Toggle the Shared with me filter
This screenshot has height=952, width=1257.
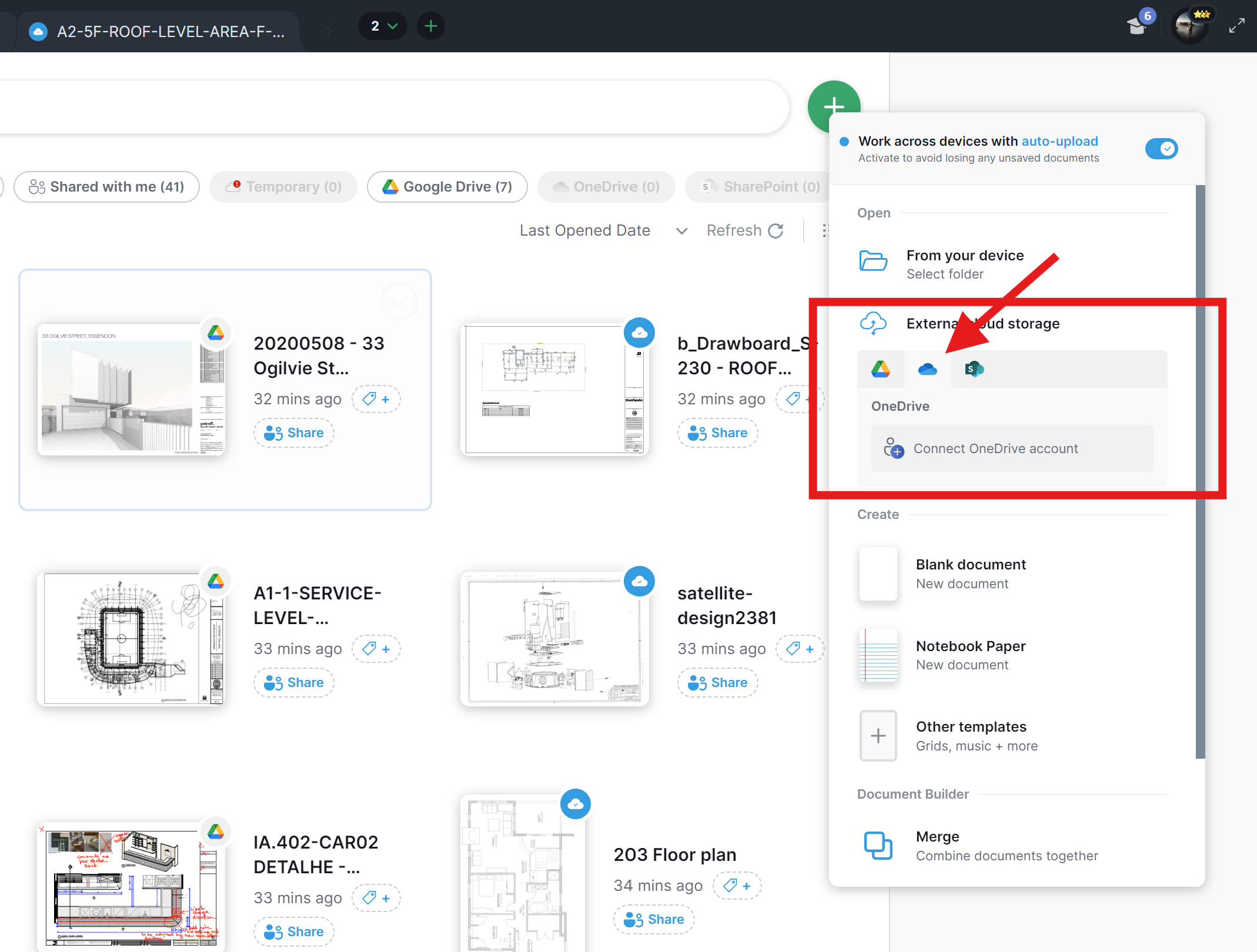(106, 186)
